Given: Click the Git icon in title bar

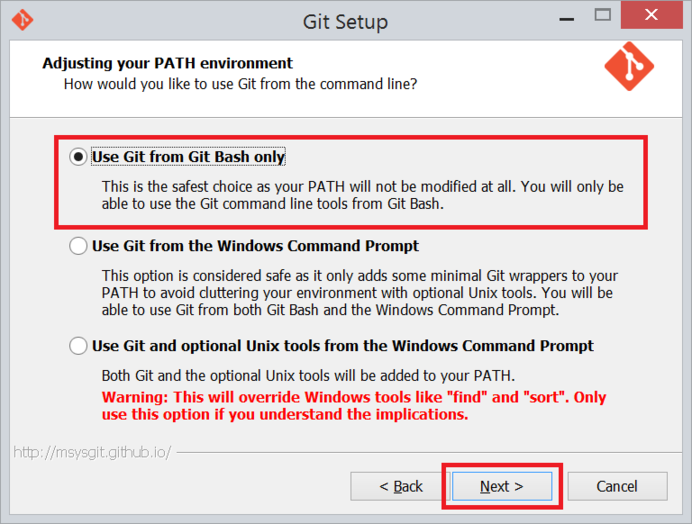Looking at the screenshot, I should [x=22, y=20].
